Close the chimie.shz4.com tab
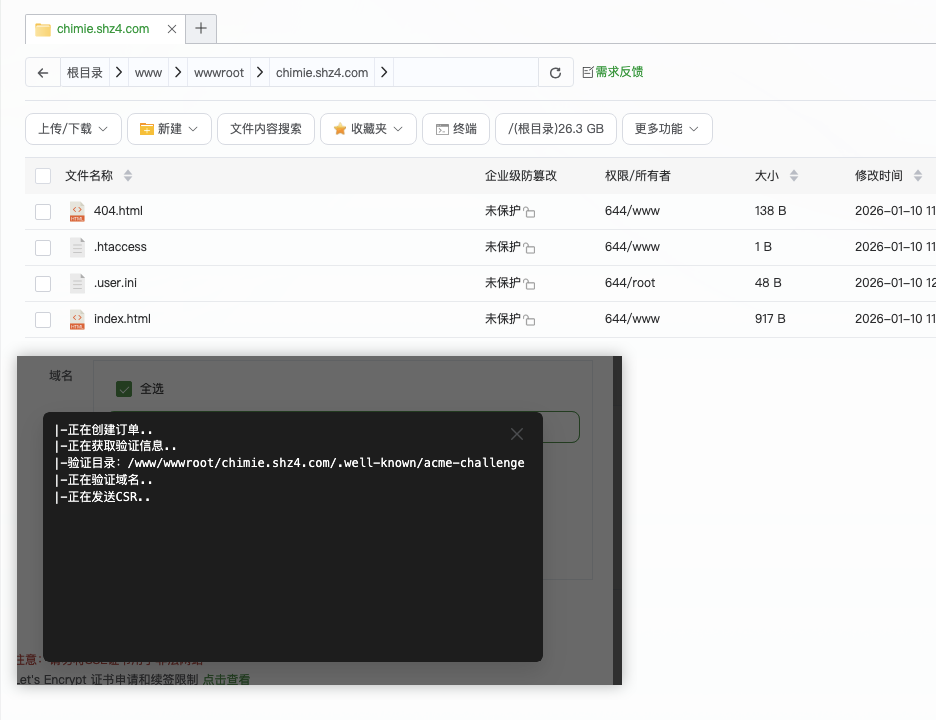 click(x=172, y=29)
